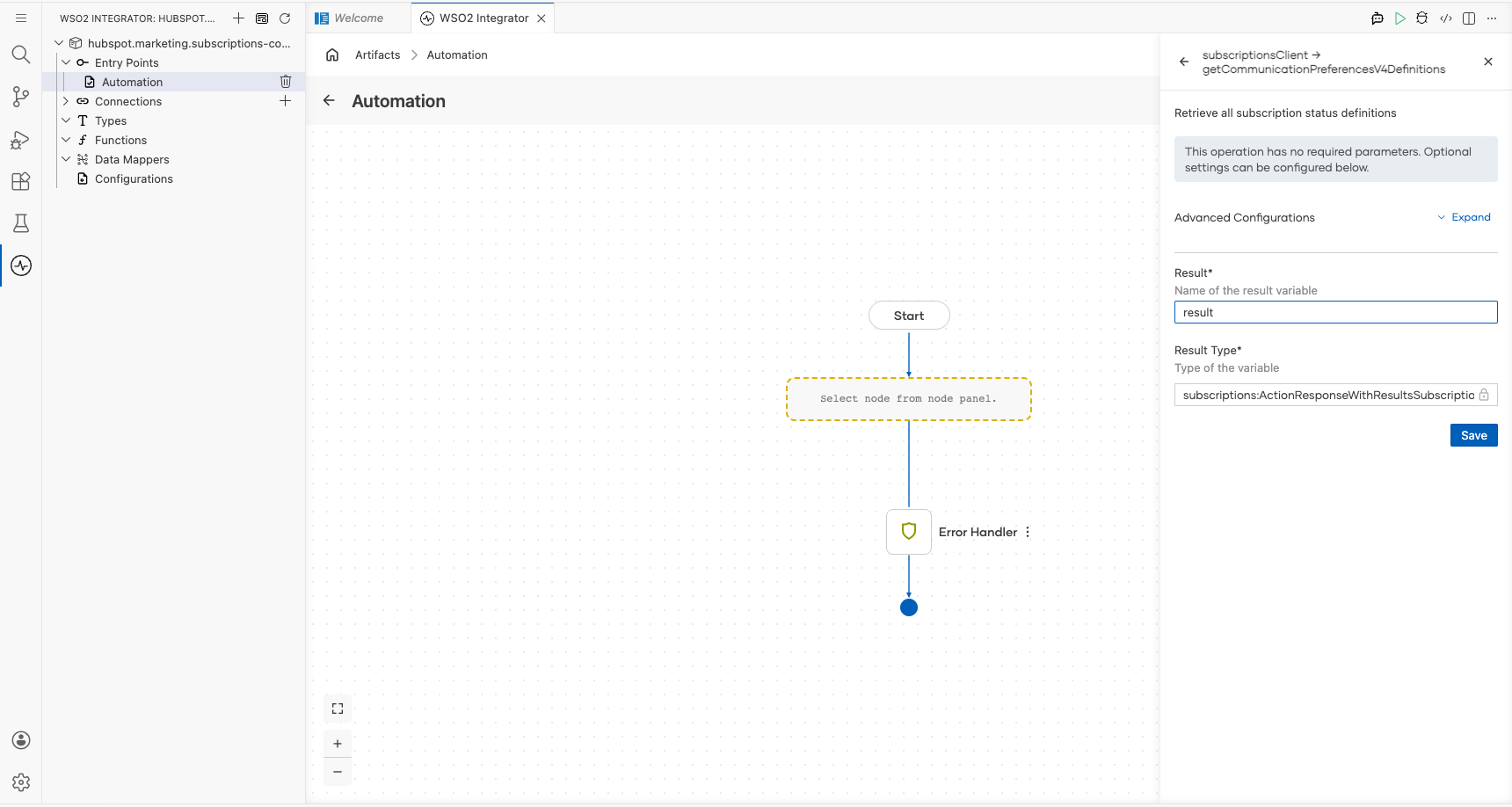Run the integration
The height and width of the screenshot is (807, 1512).
pyautogui.click(x=1400, y=18)
